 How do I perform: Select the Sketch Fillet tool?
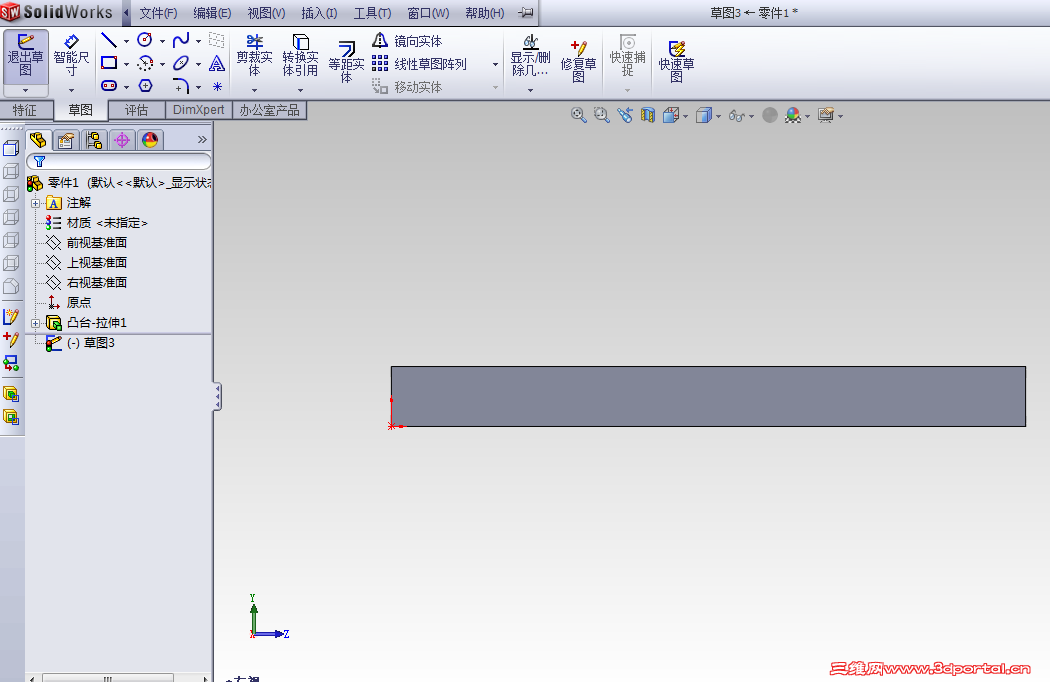point(181,86)
